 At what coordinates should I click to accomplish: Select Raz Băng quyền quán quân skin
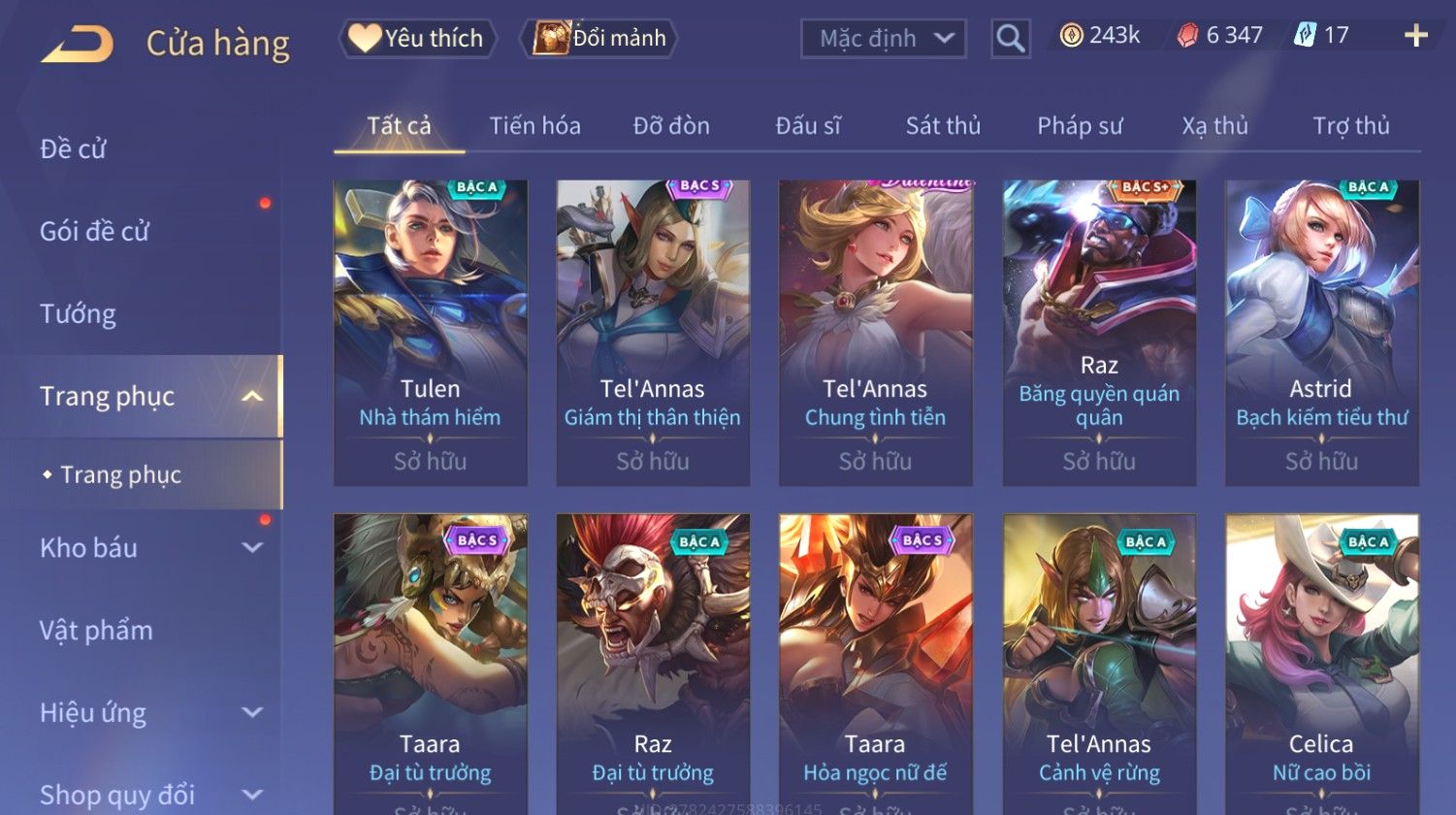click(1099, 333)
